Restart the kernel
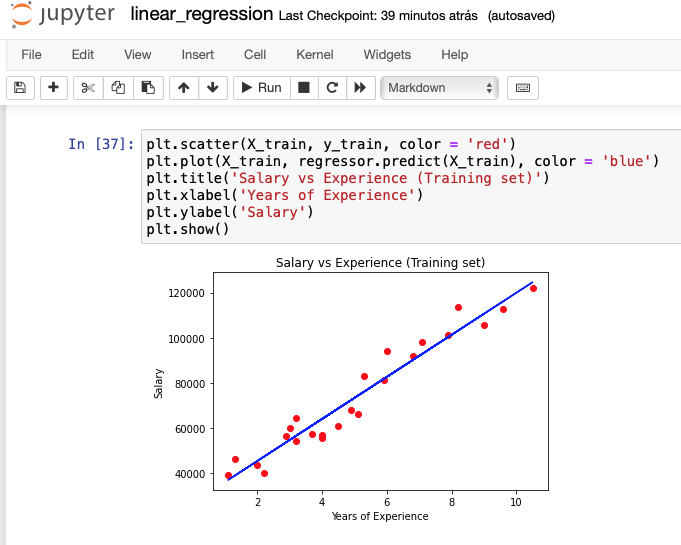 click(332, 88)
